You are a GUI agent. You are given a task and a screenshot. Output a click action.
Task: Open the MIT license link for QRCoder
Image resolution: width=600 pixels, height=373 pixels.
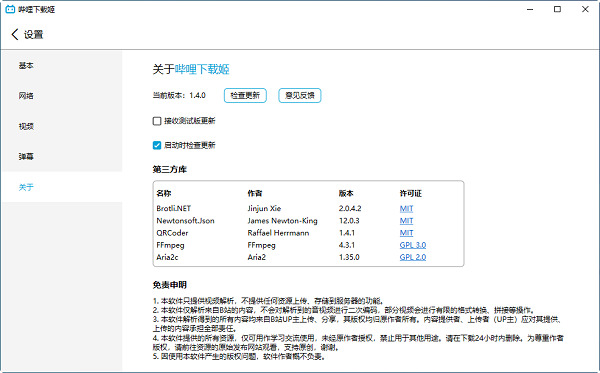coord(406,233)
